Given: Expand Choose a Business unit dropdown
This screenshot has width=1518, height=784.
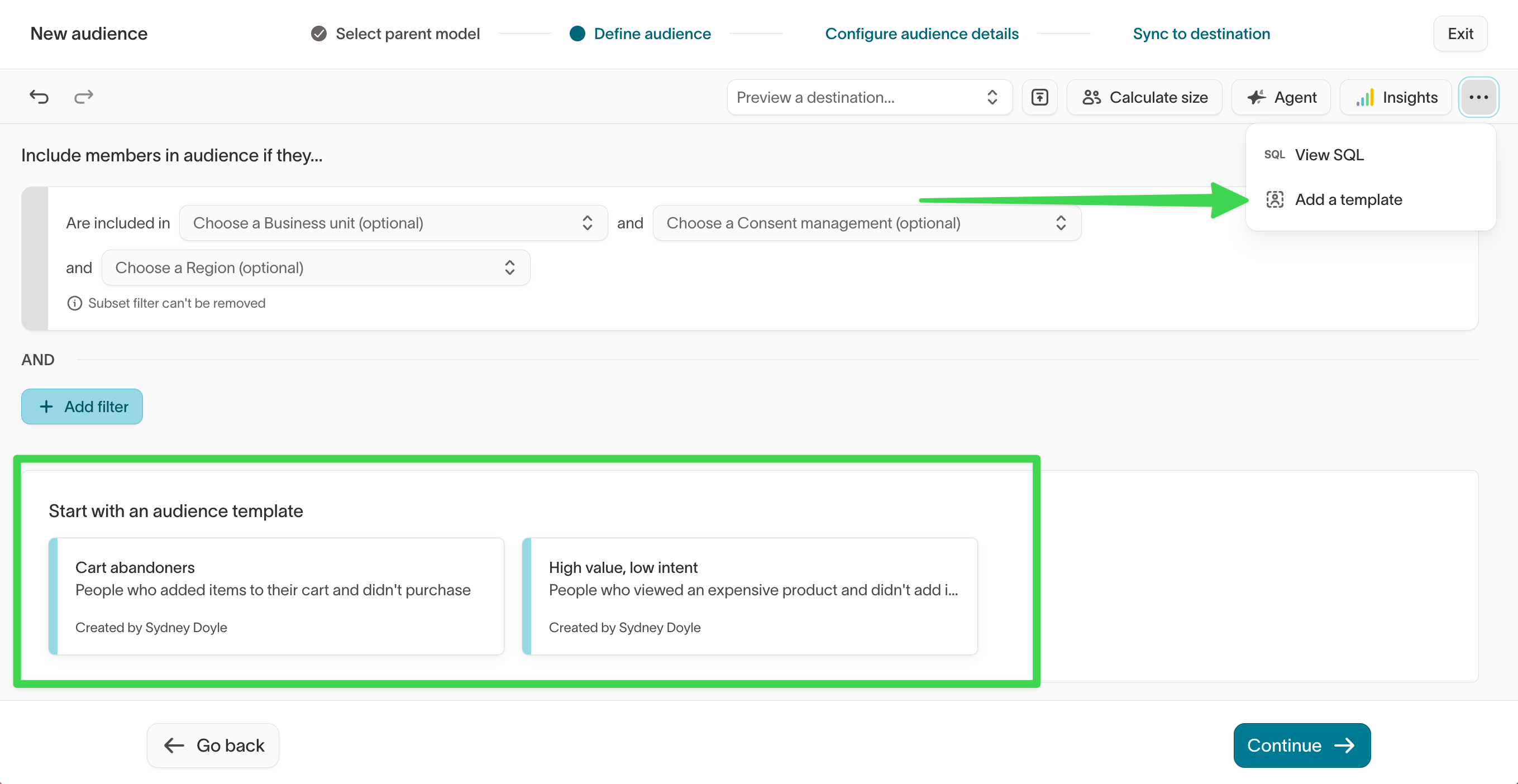Looking at the screenshot, I should tap(393, 223).
